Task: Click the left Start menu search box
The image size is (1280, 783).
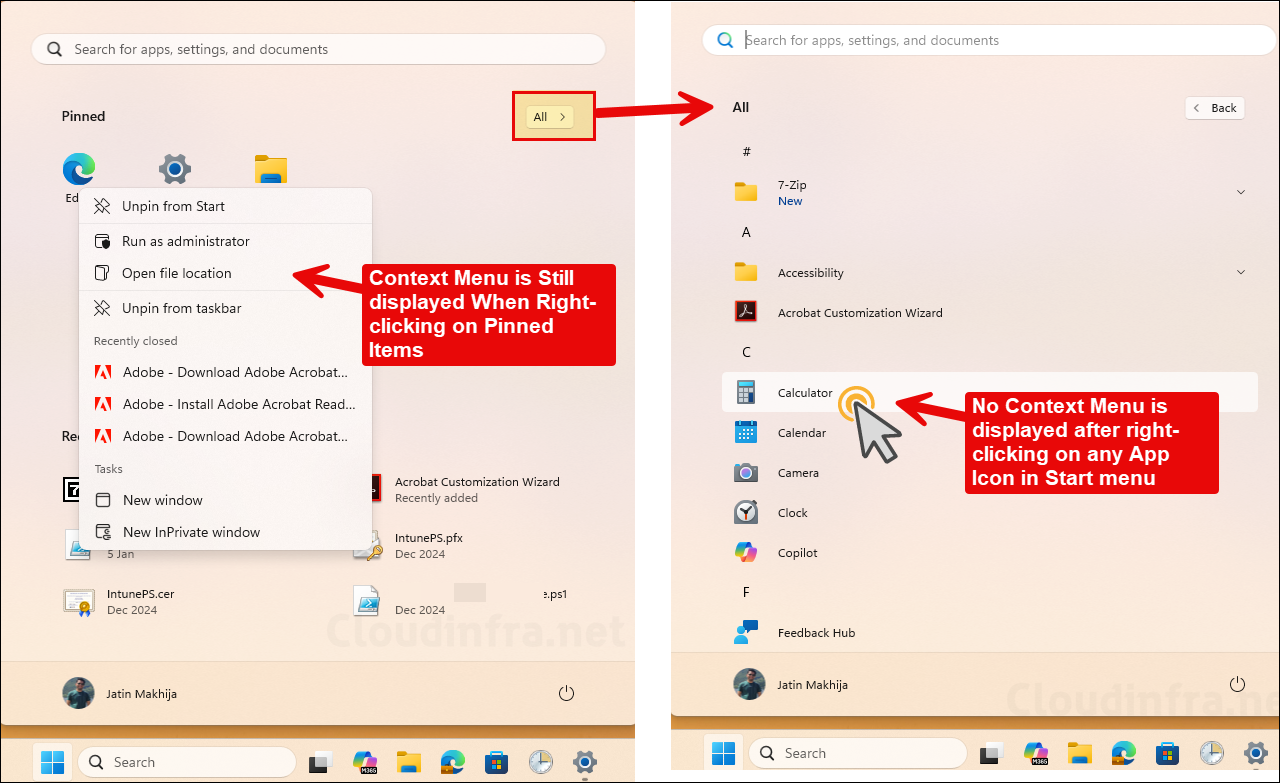Action: 318,49
